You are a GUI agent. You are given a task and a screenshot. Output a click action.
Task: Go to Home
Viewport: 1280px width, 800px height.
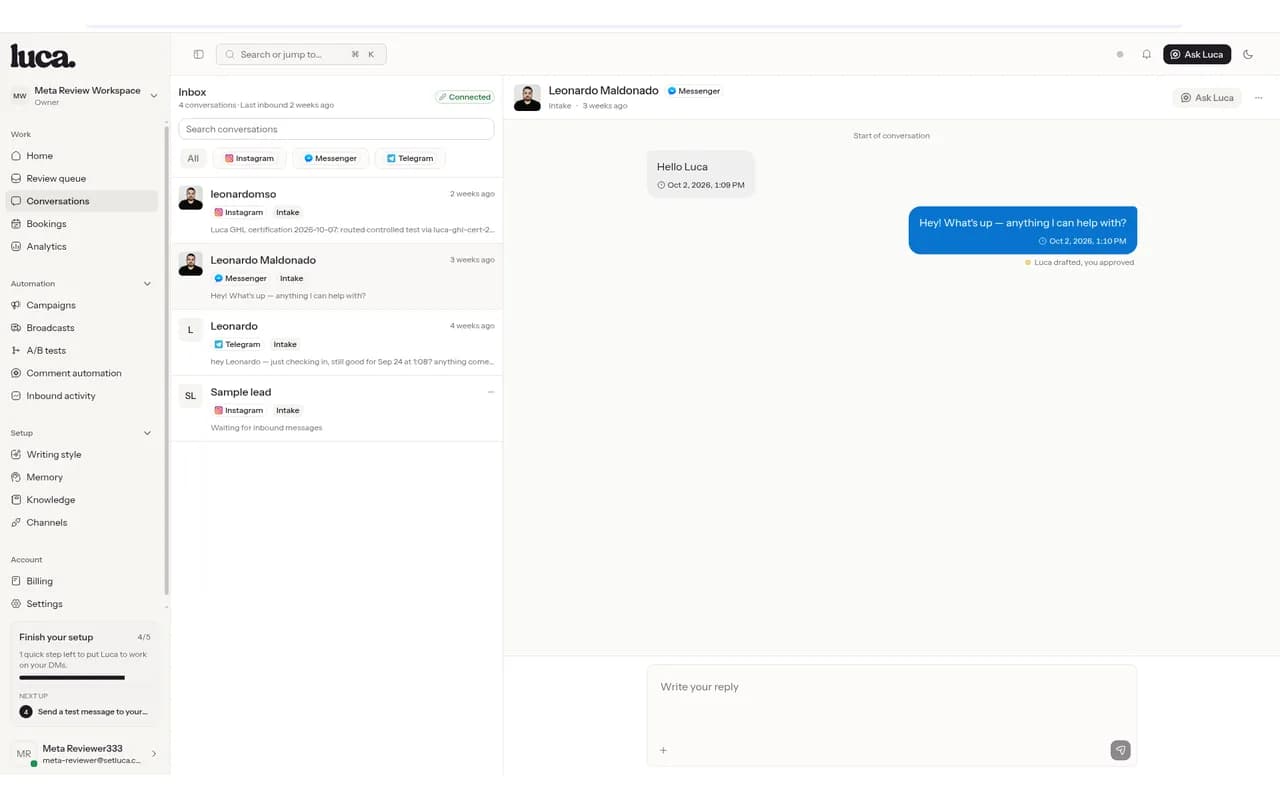click(82, 156)
